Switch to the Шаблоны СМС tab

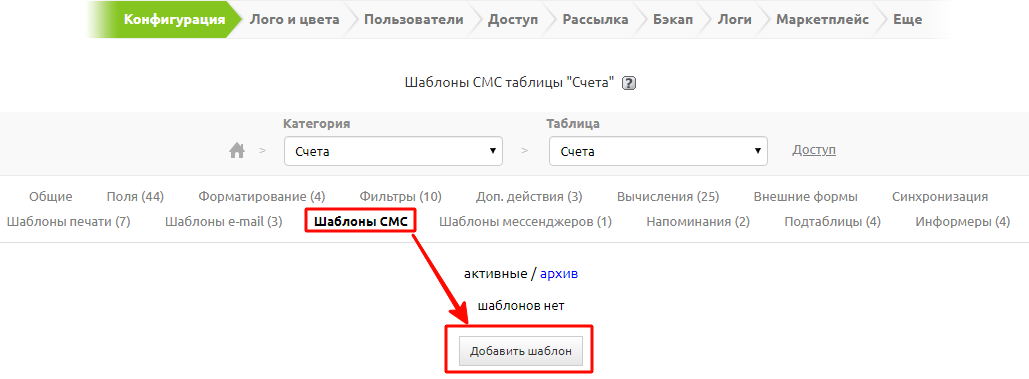[x=361, y=222]
